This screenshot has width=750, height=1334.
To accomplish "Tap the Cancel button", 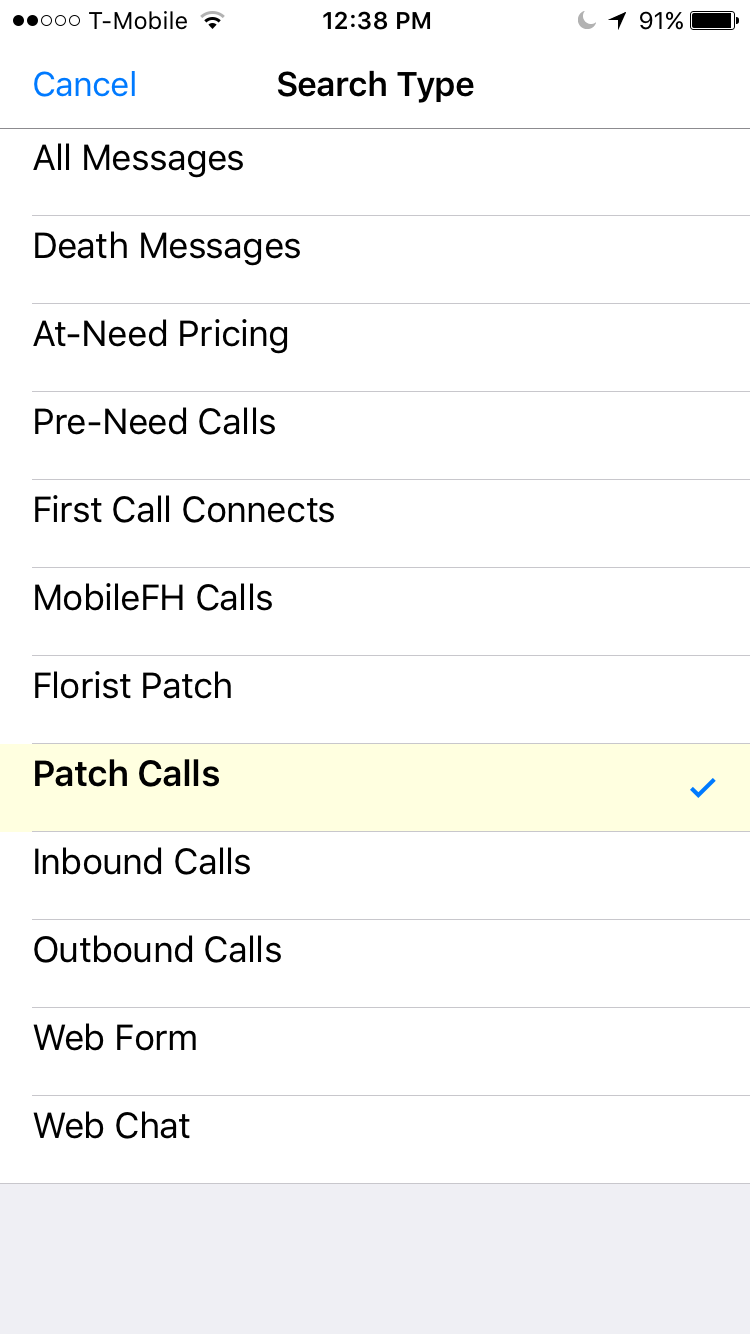I will (85, 85).
